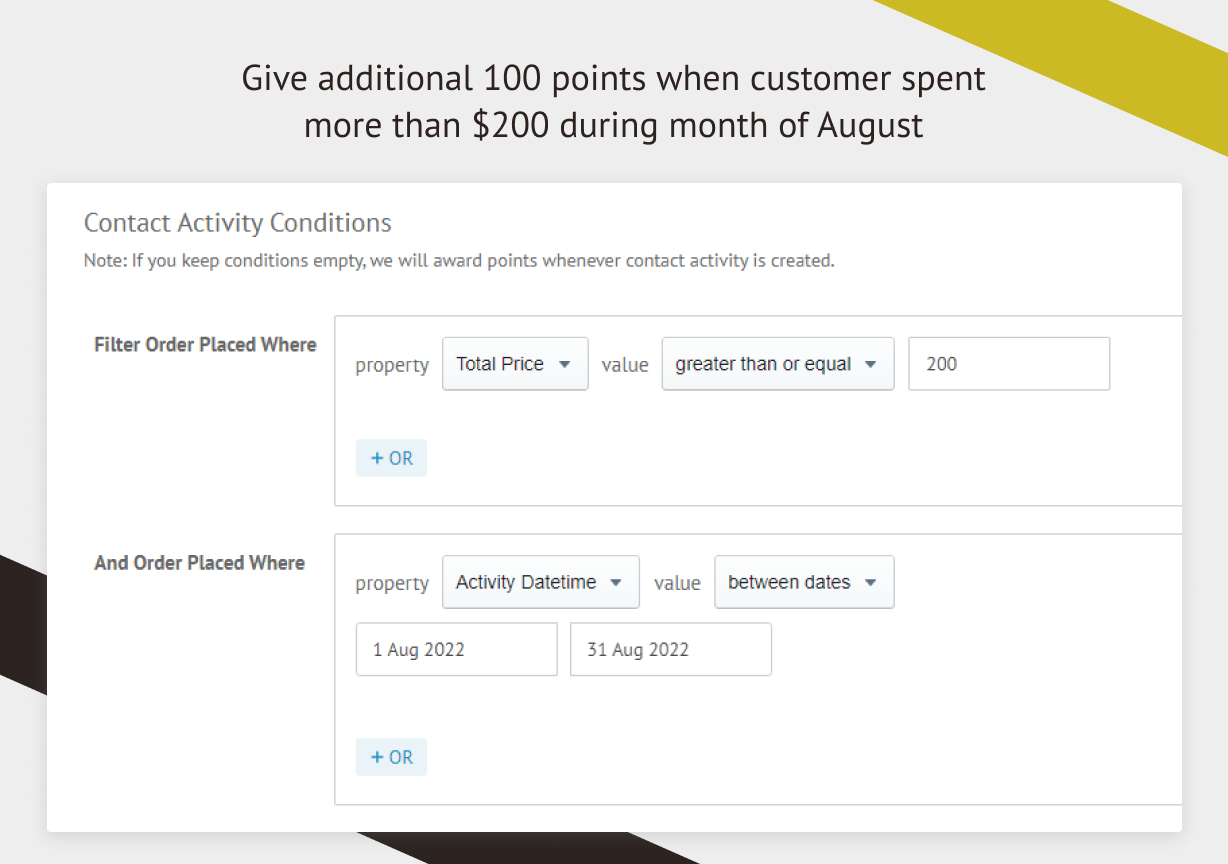Open the Total Price property dropdown
The width and height of the screenshot is (1228, 864).
514,364
